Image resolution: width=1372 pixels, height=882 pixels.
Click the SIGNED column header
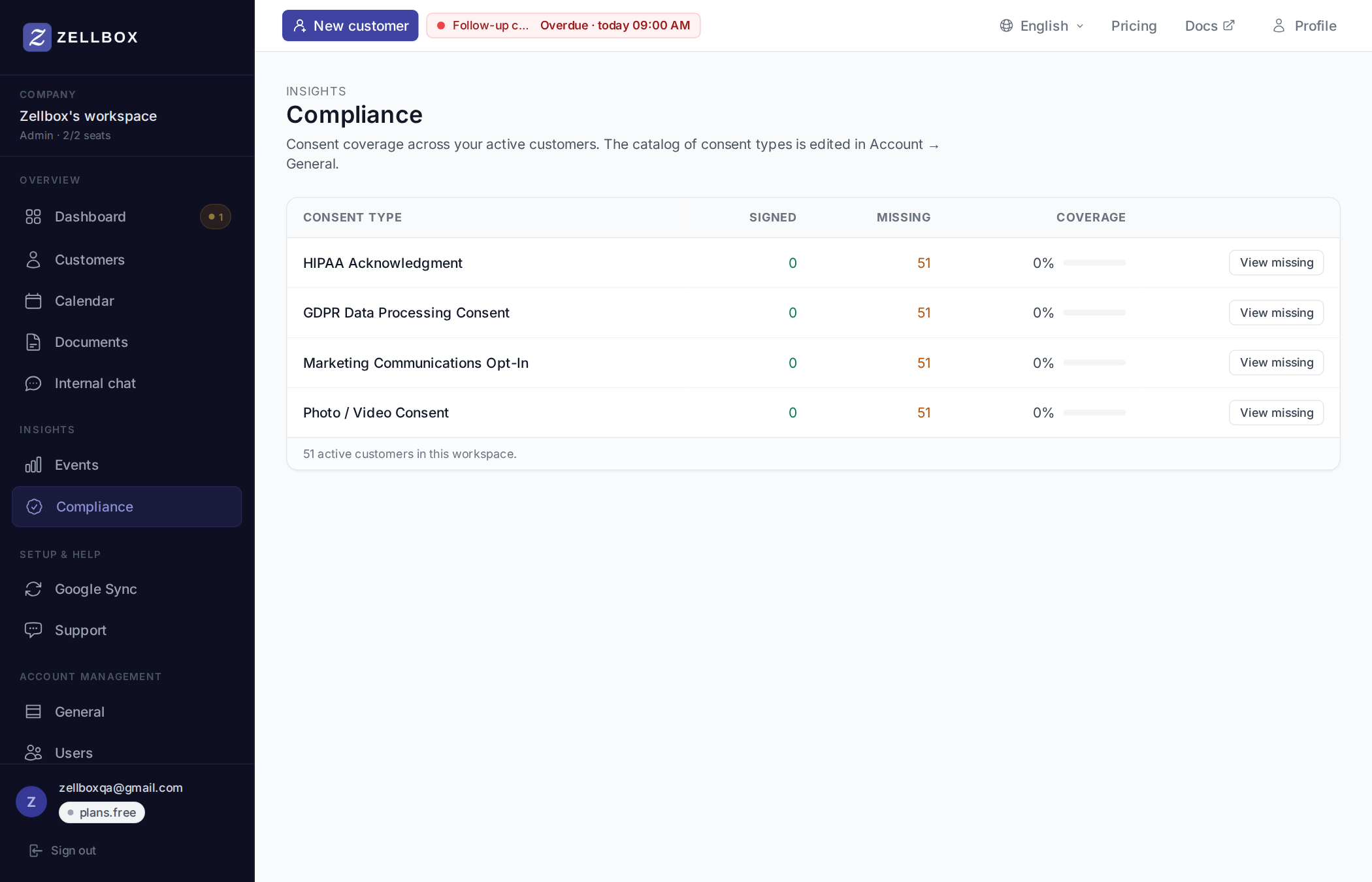click(x=773, y=218)
